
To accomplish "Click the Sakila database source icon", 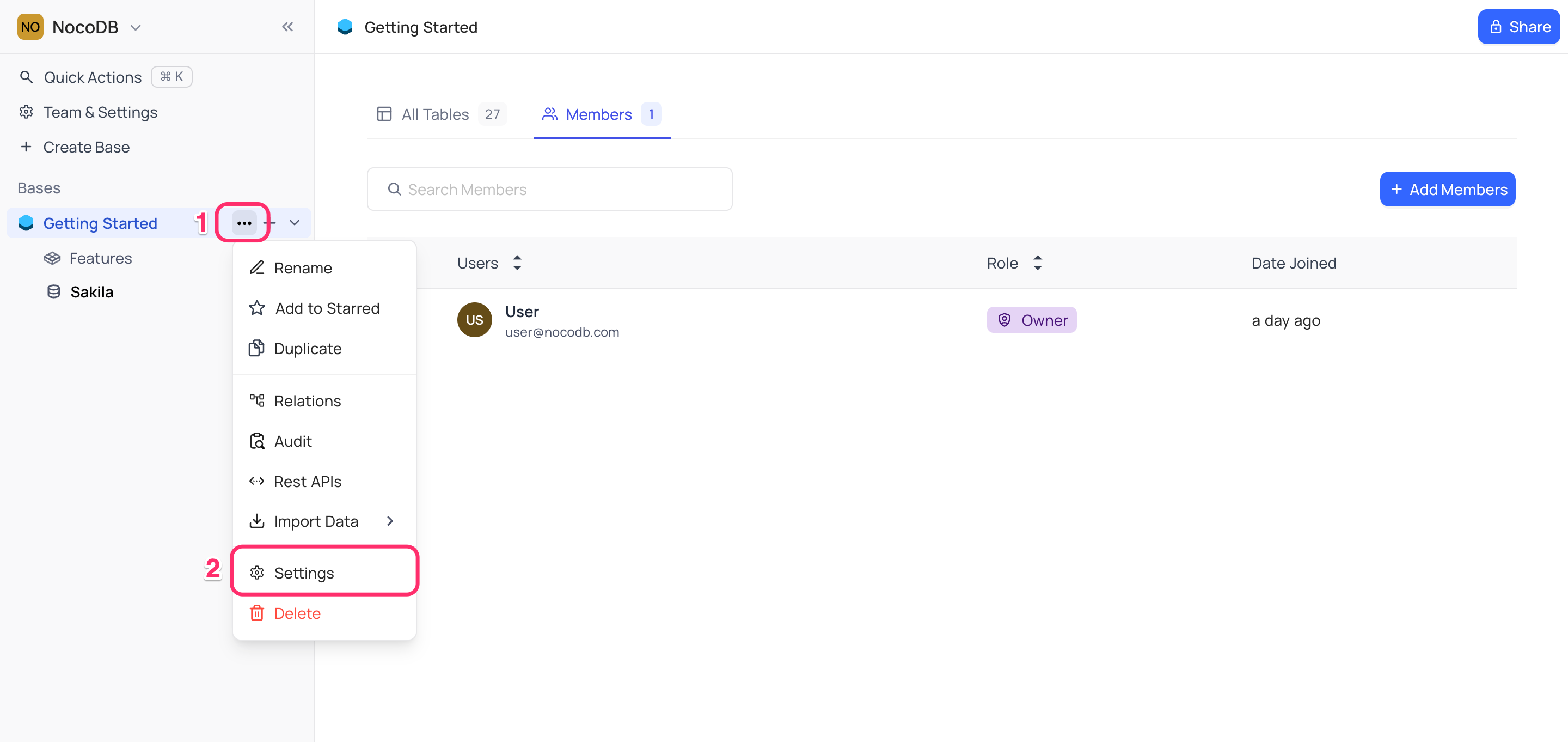I will (x=53, y=292).
